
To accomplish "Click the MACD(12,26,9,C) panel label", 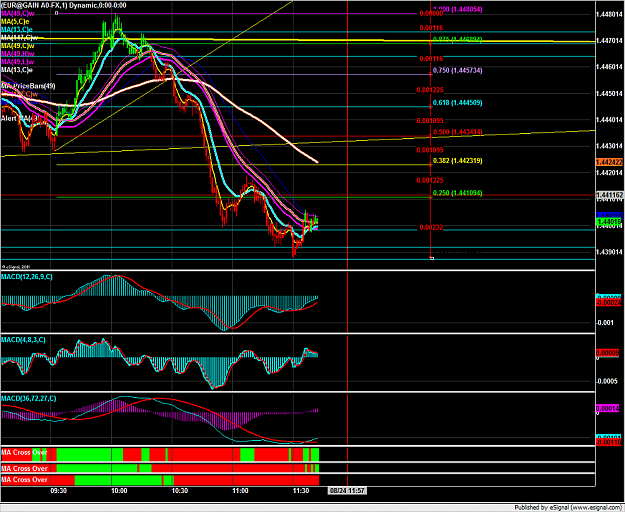I will pyautogui.click(x=27, y=277).
